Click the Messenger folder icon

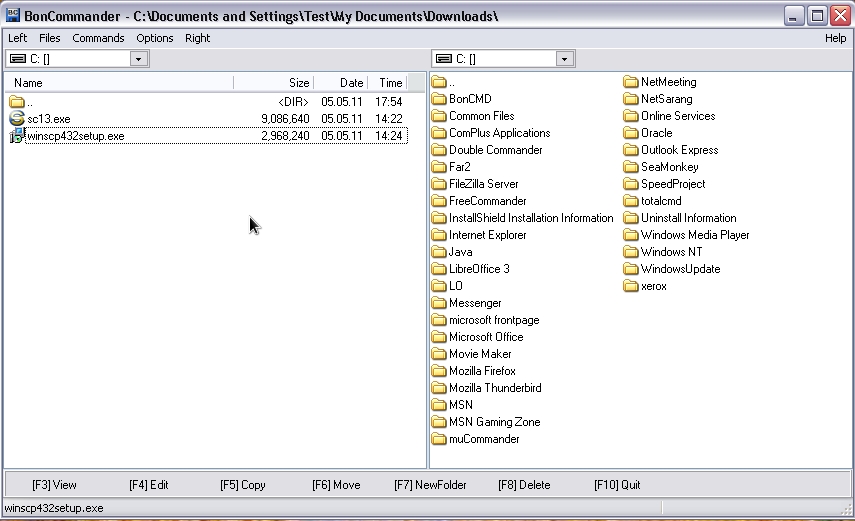coord(439,303)
